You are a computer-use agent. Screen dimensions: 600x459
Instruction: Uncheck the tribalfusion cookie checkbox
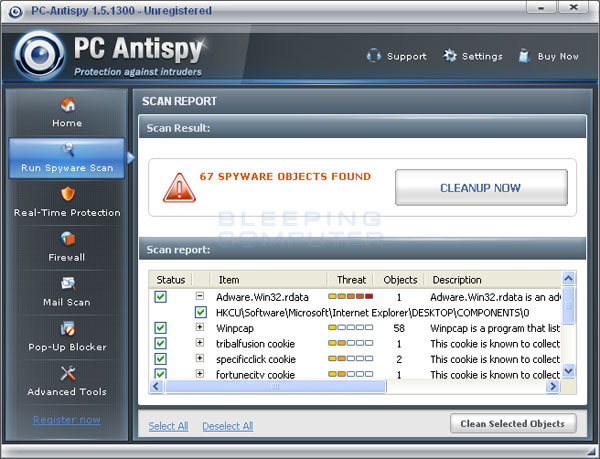160,343
